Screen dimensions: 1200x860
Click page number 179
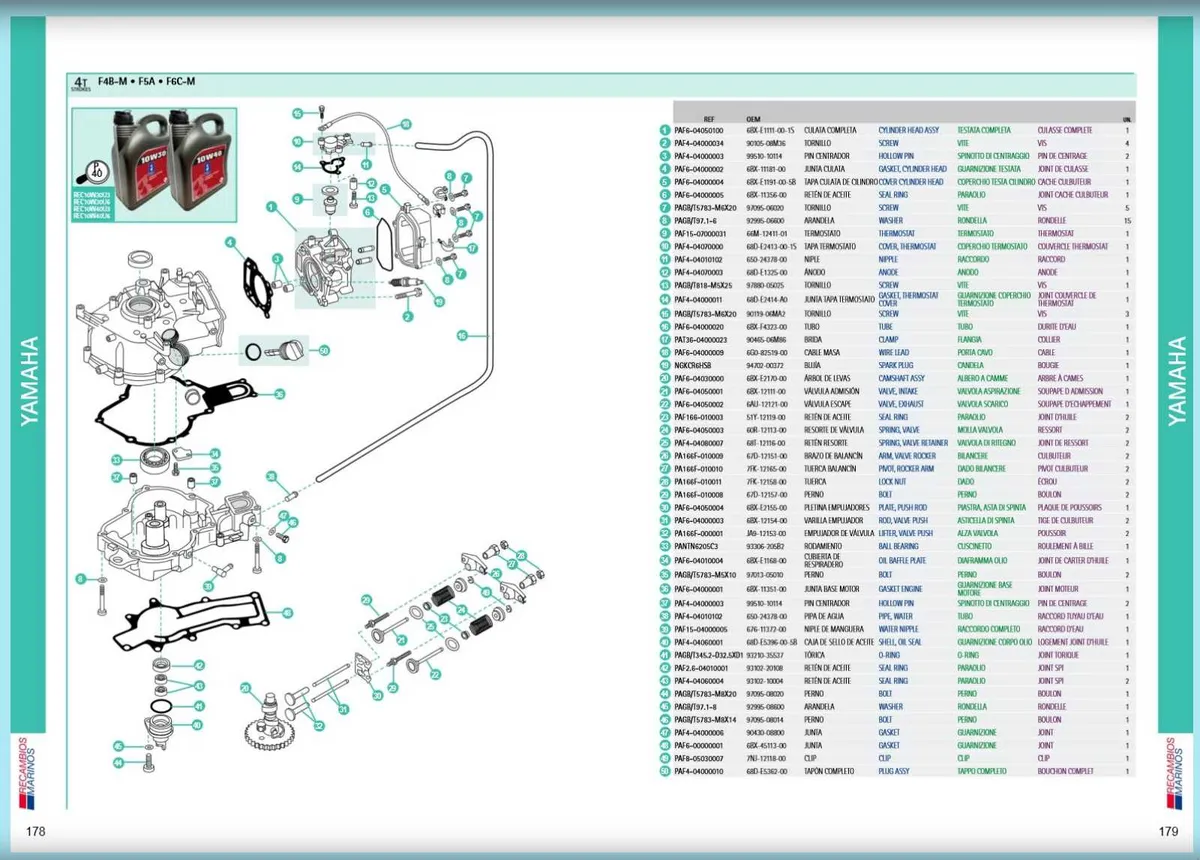[x=1167, y=832]
